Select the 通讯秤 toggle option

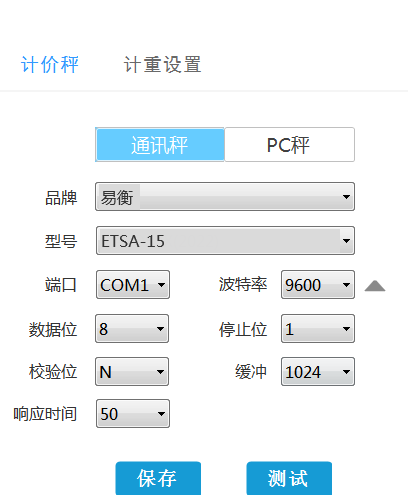160,145
